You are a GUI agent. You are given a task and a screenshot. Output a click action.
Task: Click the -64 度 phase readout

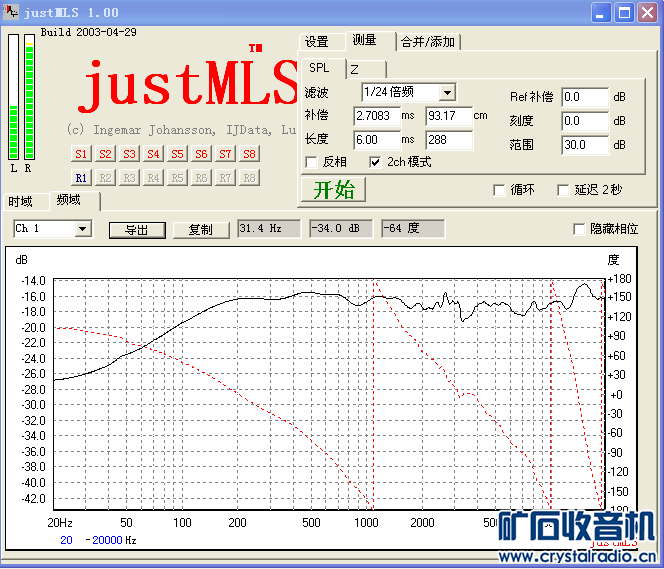pos(413,229)
